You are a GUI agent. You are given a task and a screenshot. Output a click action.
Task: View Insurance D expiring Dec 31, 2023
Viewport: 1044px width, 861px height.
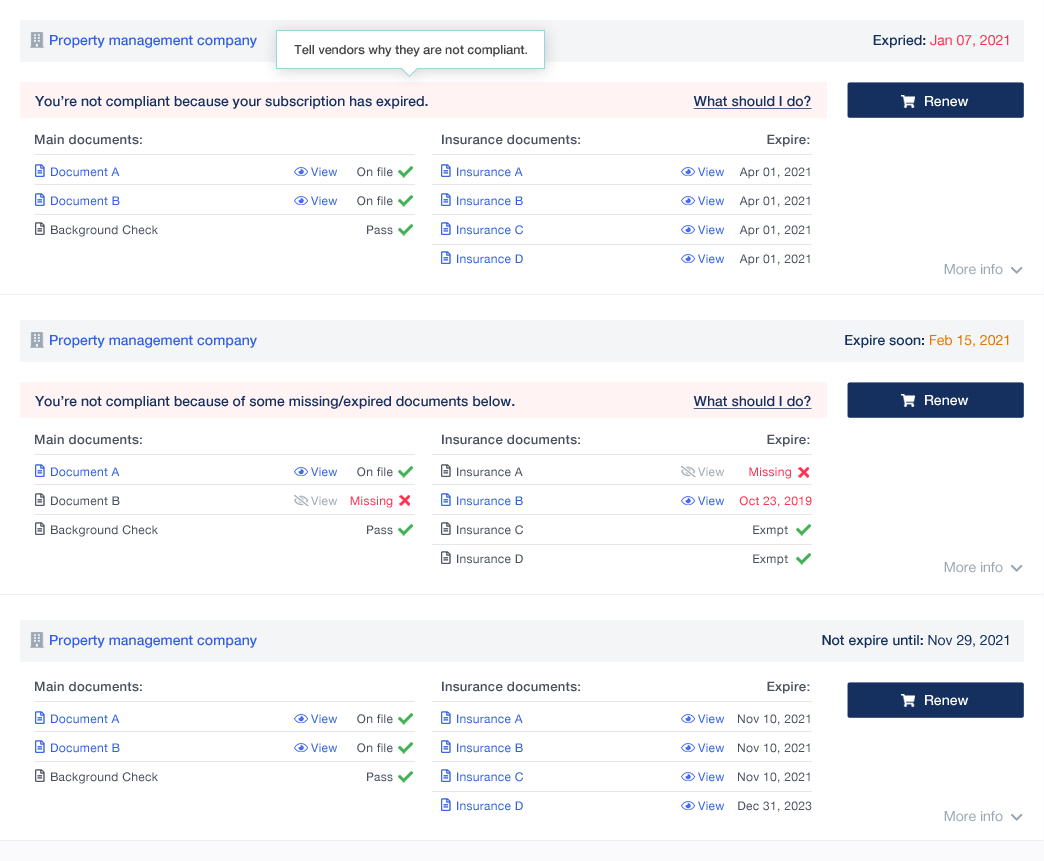(x=703, y=806)
